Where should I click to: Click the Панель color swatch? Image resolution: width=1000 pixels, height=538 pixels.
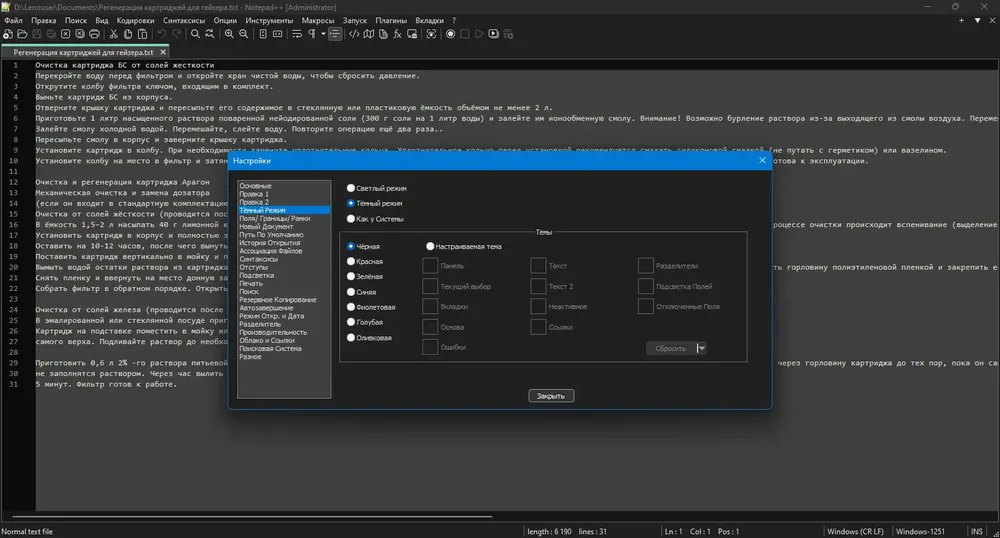[430, 266]
